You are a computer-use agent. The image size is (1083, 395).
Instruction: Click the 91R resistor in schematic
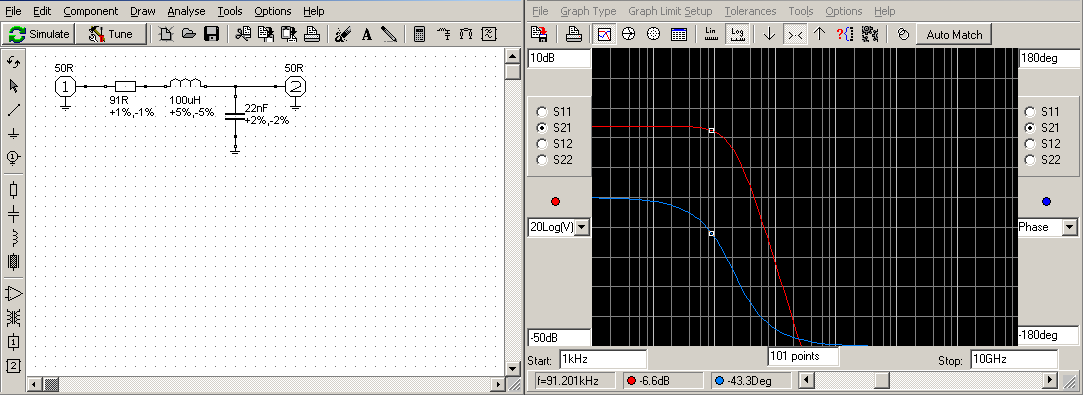(x=125, y=86)
